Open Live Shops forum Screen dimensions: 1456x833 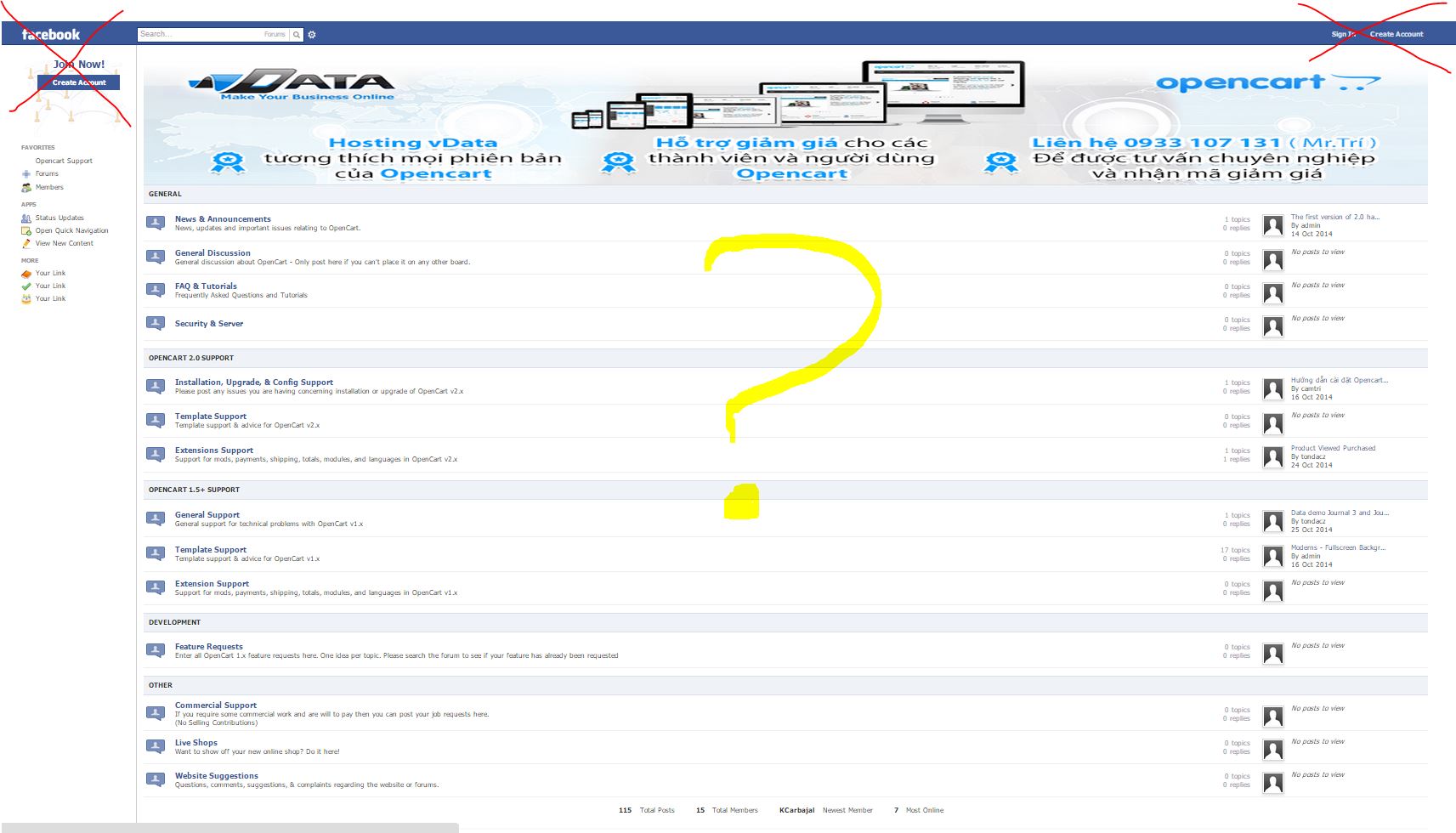(196, 743)
